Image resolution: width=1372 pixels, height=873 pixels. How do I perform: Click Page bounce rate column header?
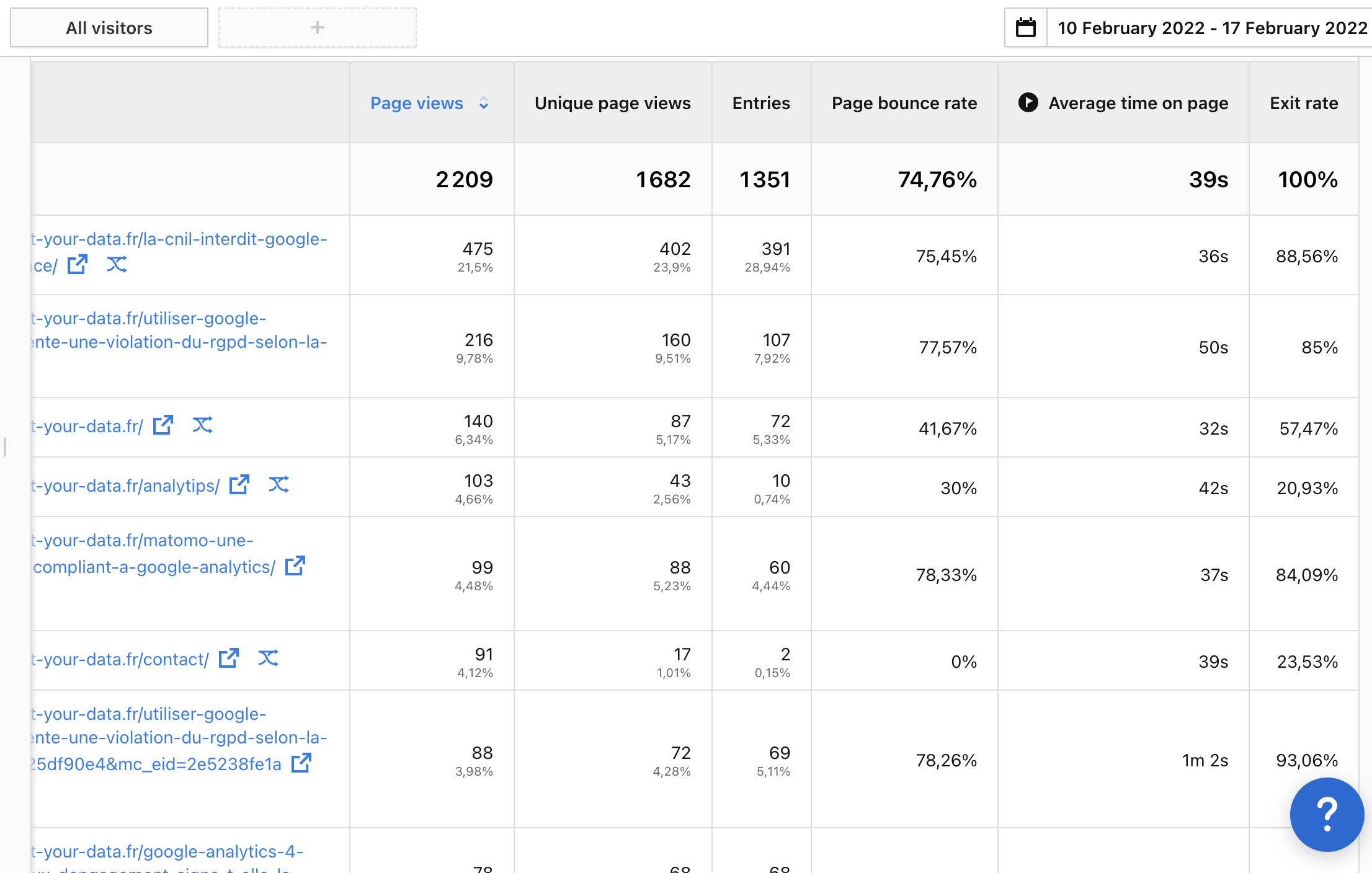pos(904,103)
